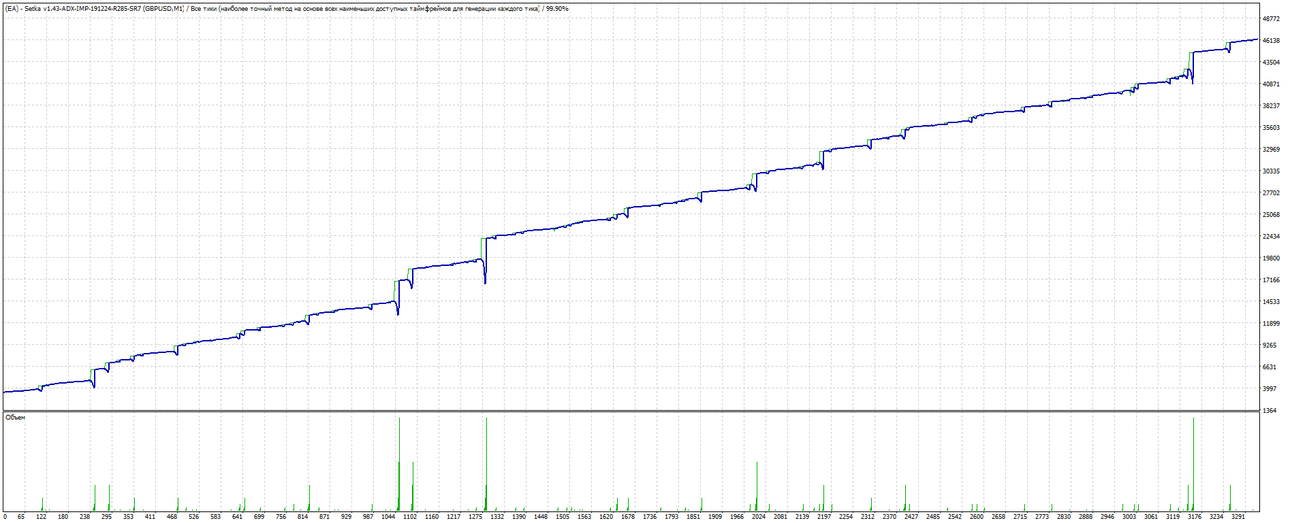Click the x-axis label 2024
This screenshot has height=523, width=1290.
757,517
